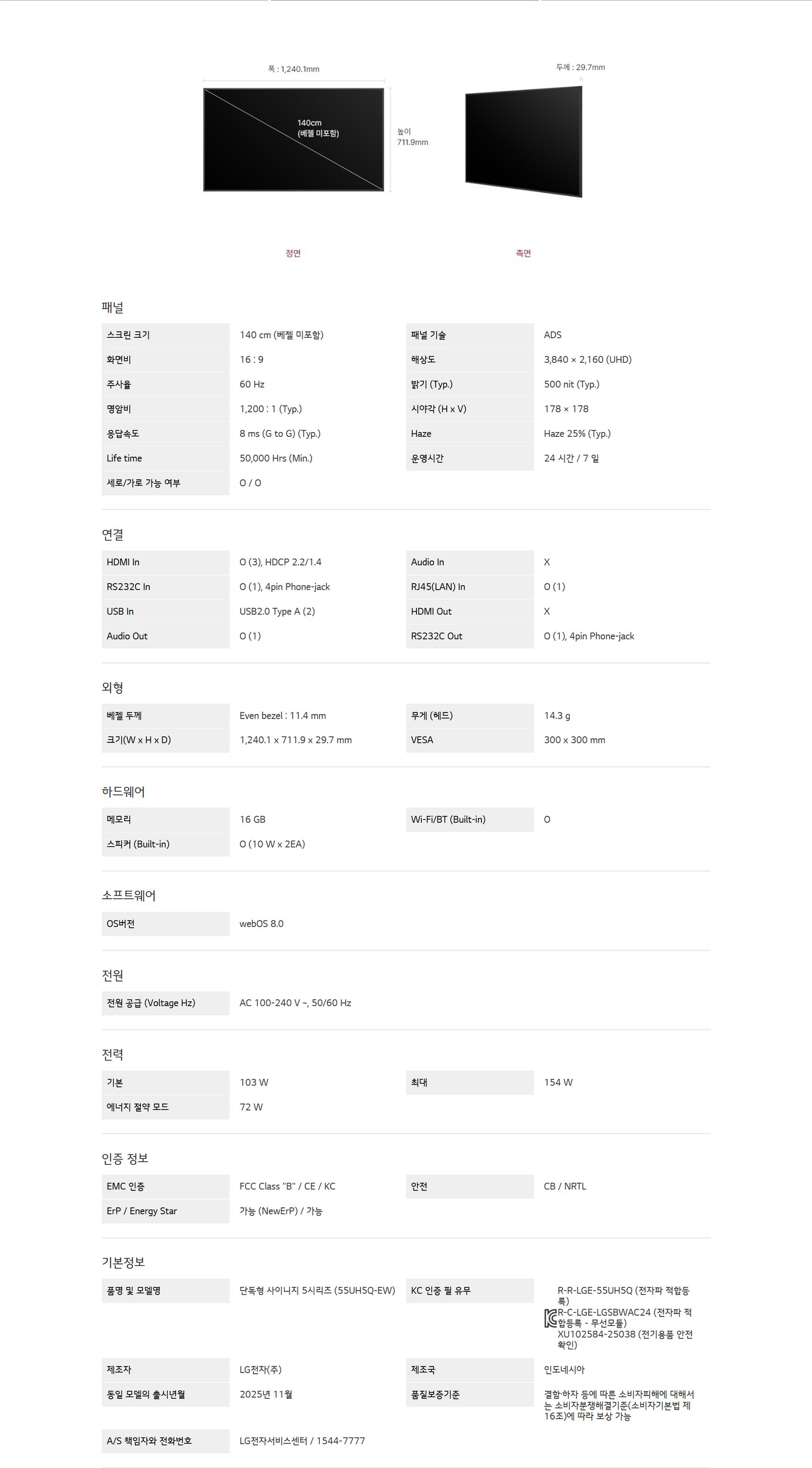Viewport: 812px width, 1468px height.
Task: Click the side view monitor image
Action: [523, 141]
